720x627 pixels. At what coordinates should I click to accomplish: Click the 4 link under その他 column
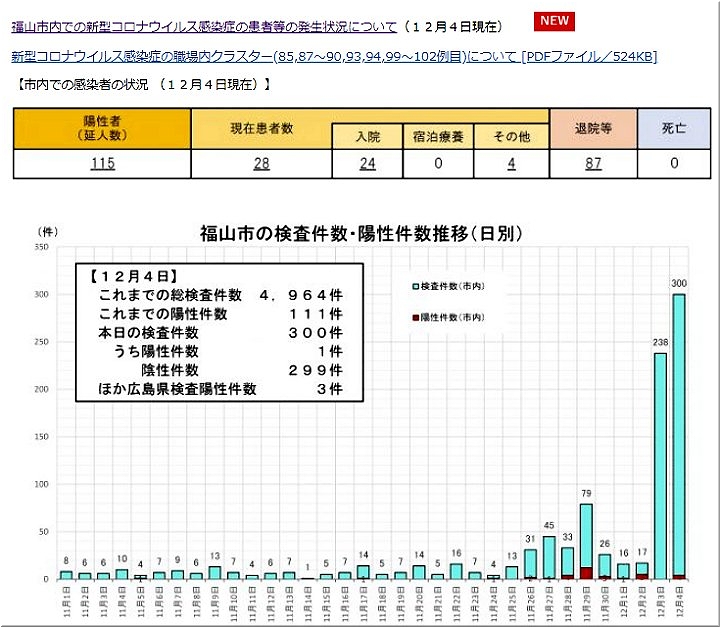[511, 164]
